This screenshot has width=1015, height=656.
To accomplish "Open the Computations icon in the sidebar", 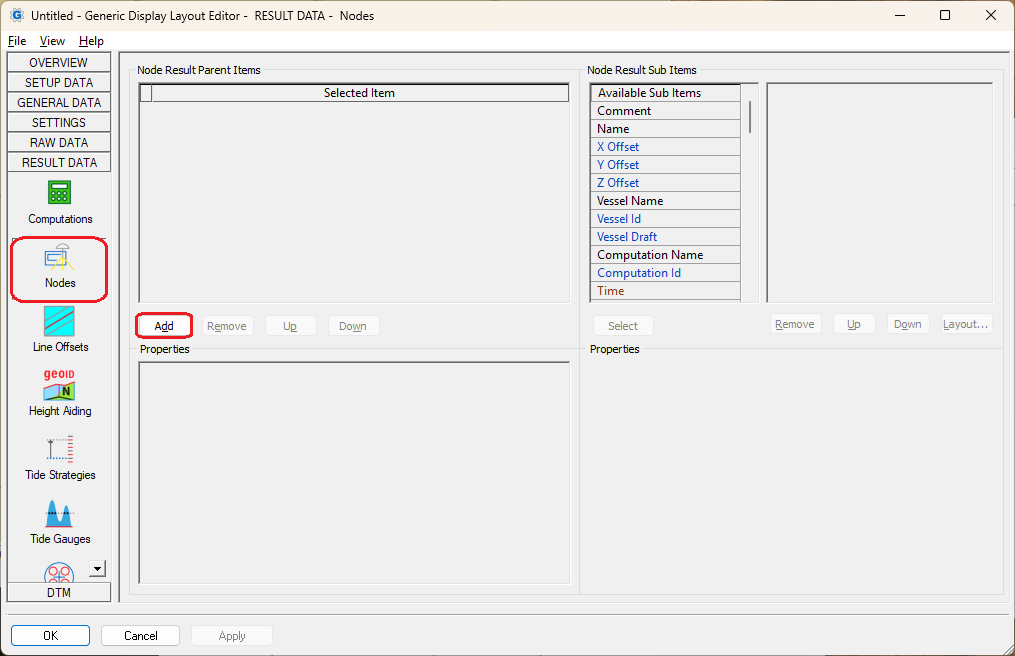I will (x=60, y=202).
